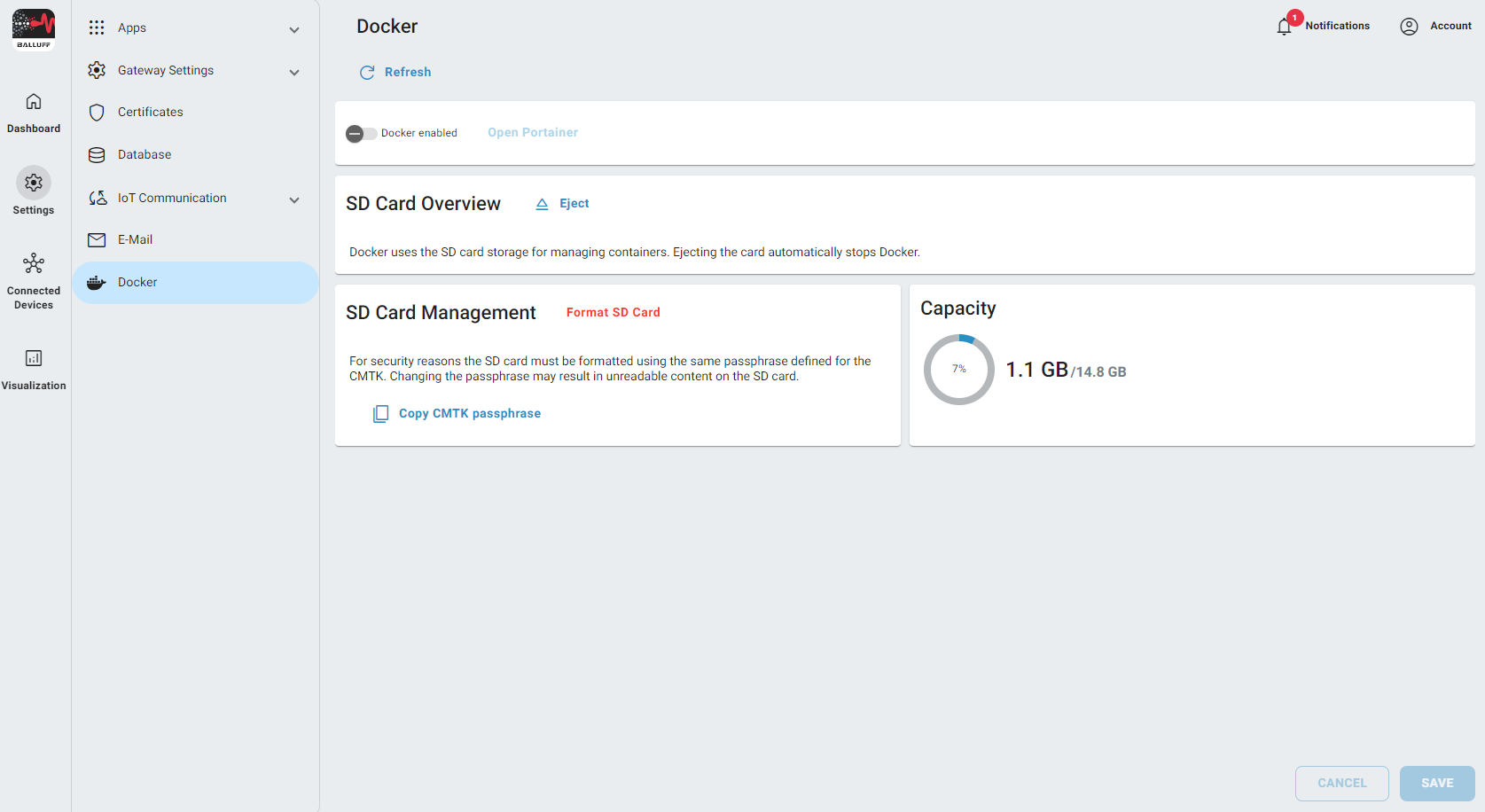Expand Gateway Settings chevron
The image size is (1485, 812).
[294, 73]
